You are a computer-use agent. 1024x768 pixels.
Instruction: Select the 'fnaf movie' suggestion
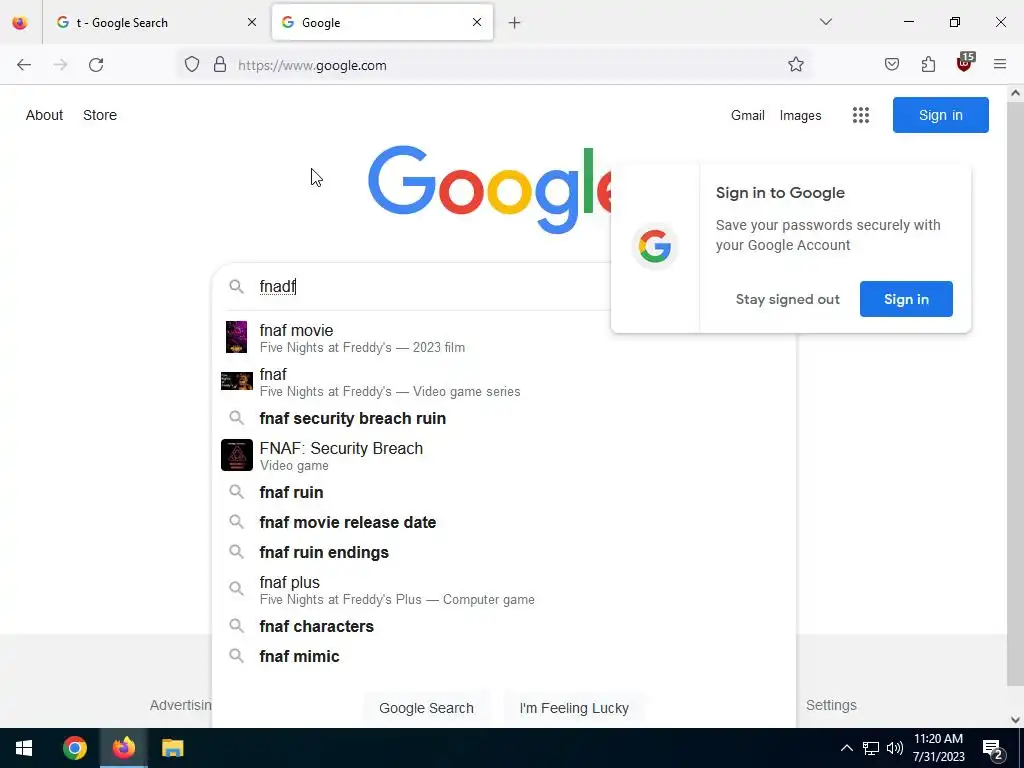[x=503, y=338]
